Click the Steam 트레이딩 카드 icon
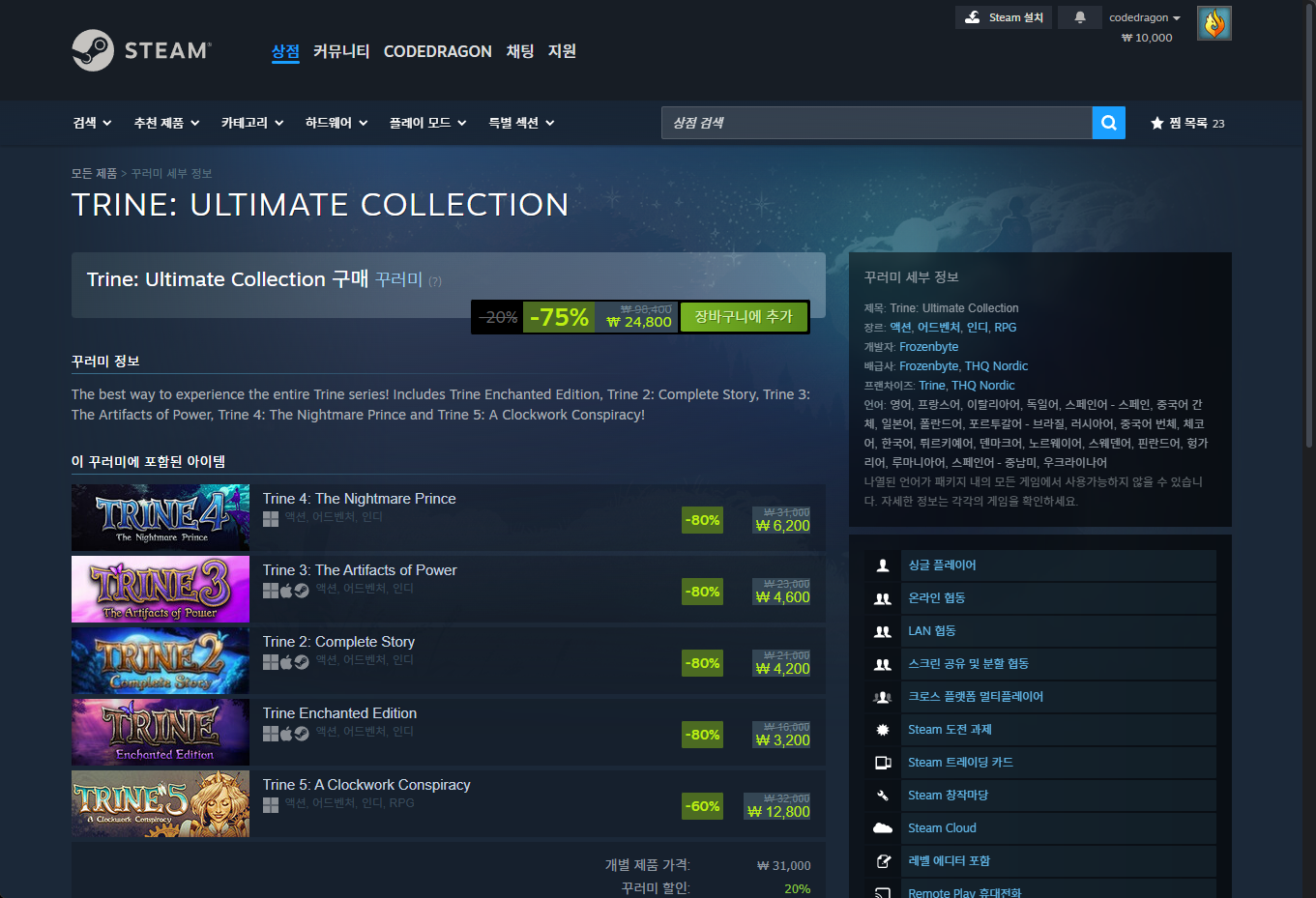 click(883, 763)
